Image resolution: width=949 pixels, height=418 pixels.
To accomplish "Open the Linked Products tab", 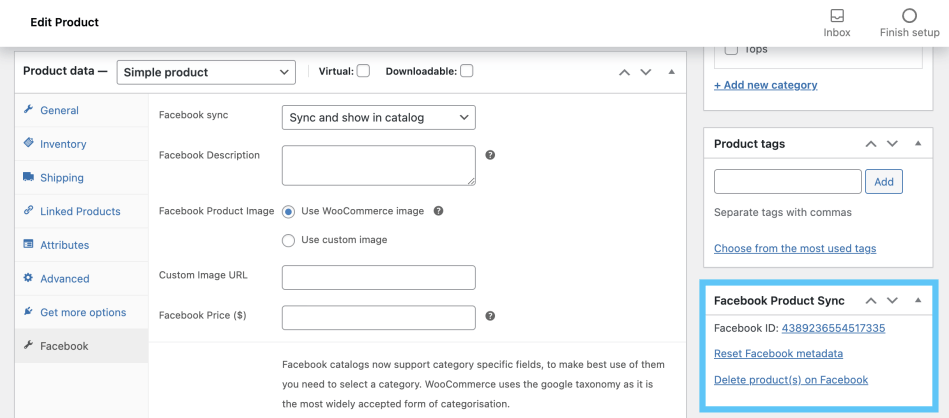I will tap(80, 212).
